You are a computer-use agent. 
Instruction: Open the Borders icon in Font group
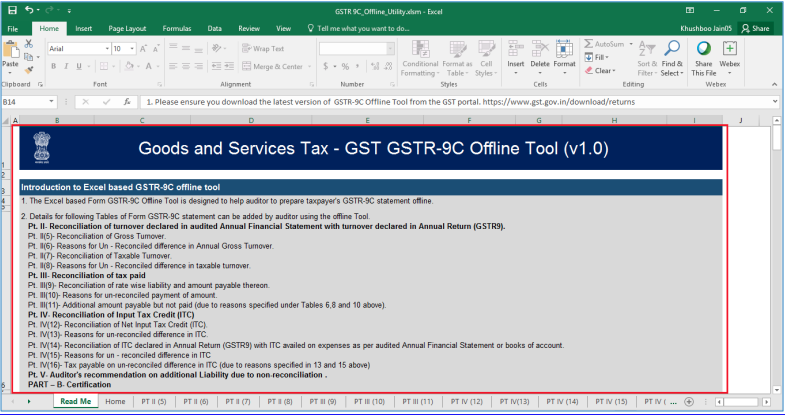(x=104, y=66)
